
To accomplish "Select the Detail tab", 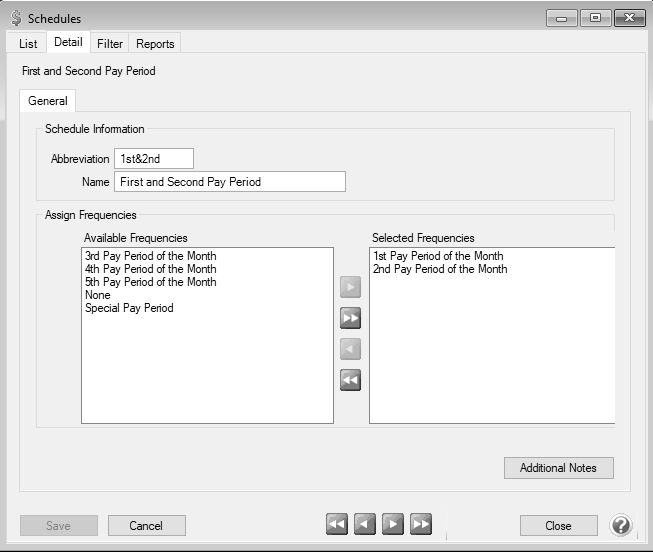I will (x=68, y=42).
